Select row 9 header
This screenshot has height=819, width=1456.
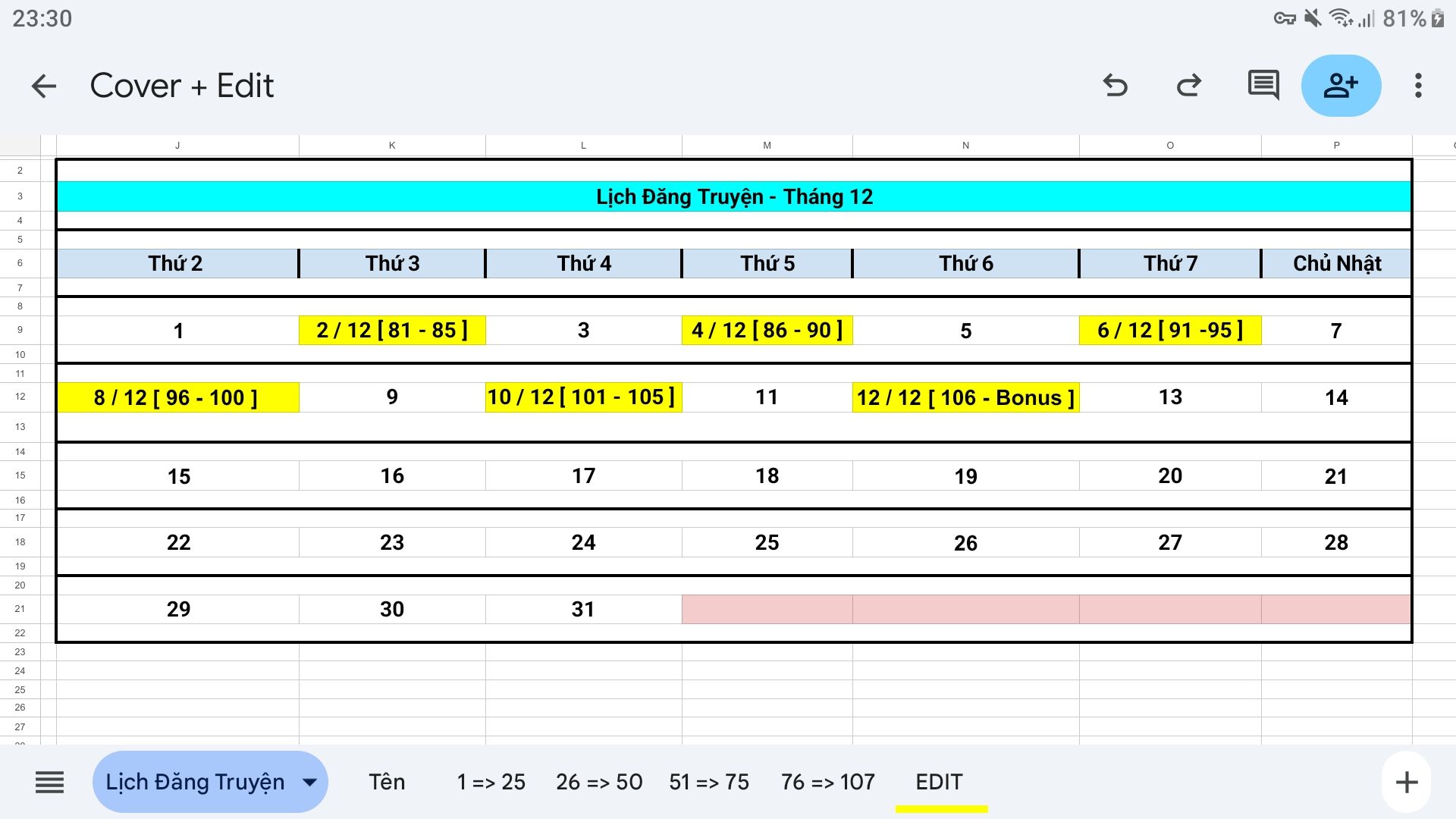[20, 330]
